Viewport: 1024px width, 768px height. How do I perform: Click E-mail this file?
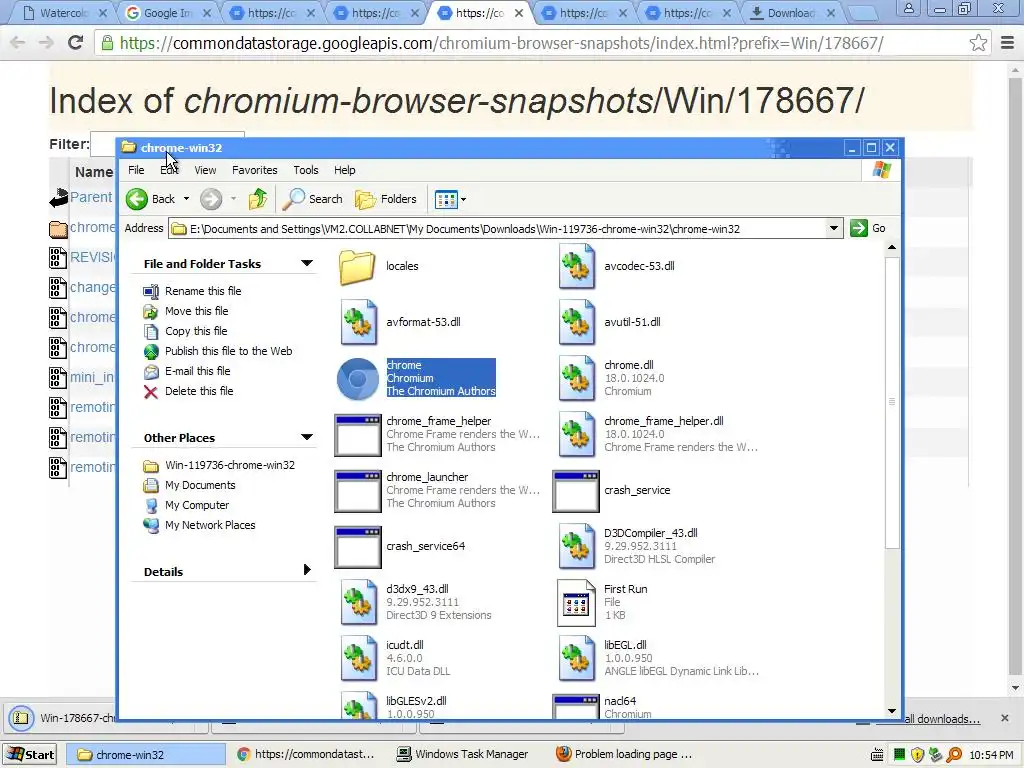[197, 371]
